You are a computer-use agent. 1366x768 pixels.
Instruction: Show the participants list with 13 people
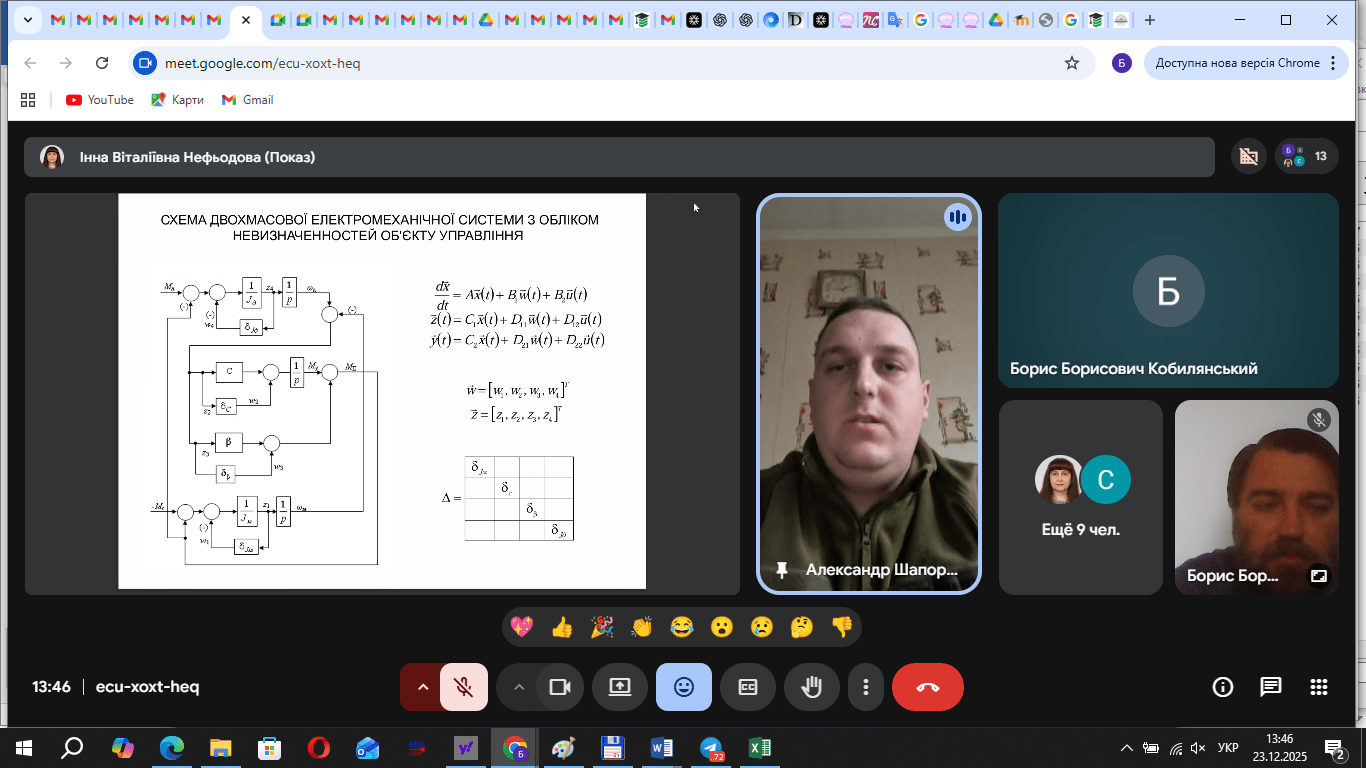pos(1306,156)
